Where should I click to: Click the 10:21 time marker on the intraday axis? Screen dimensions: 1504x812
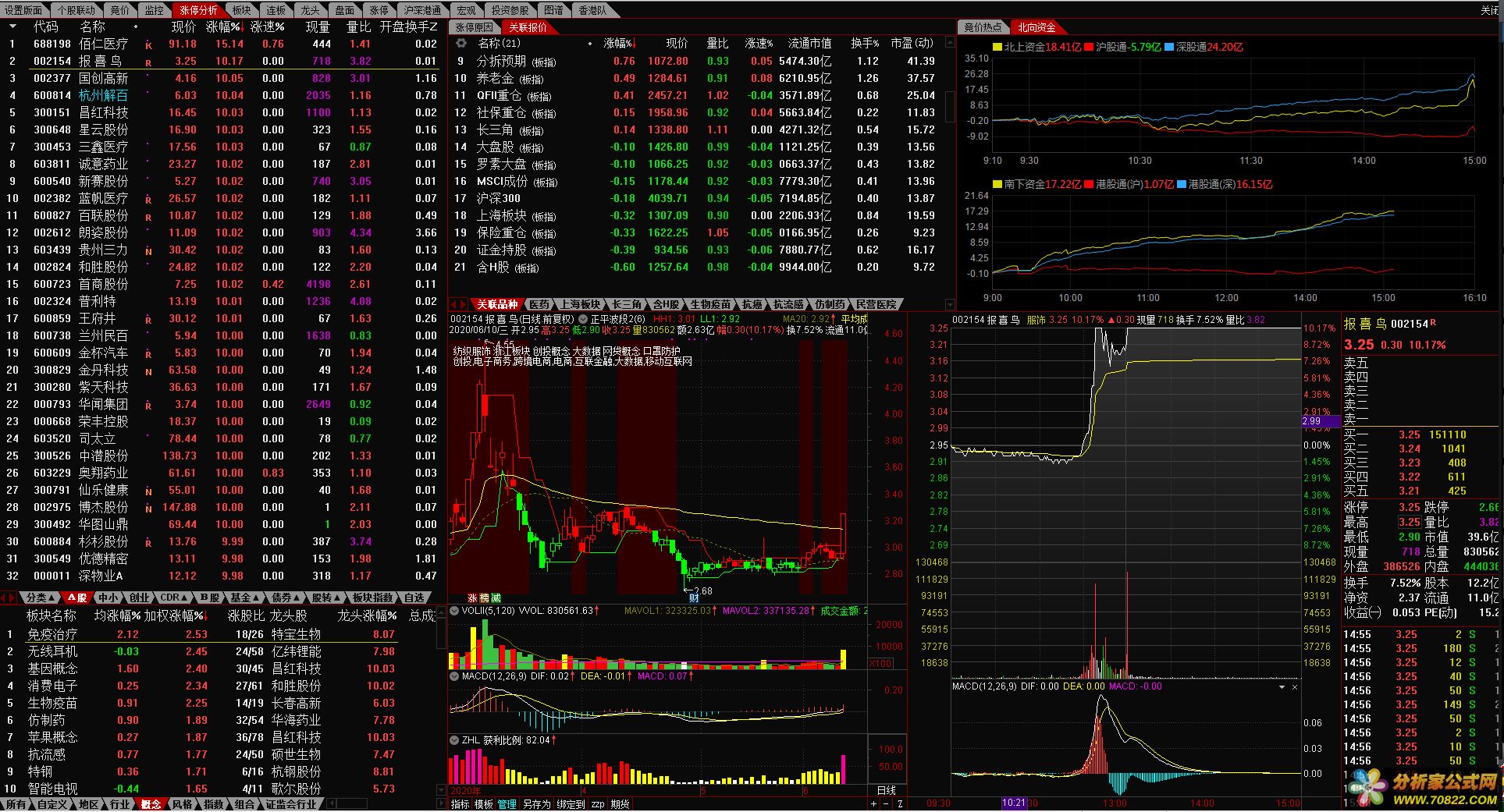pyautogui.click(x=1014, y=803)
